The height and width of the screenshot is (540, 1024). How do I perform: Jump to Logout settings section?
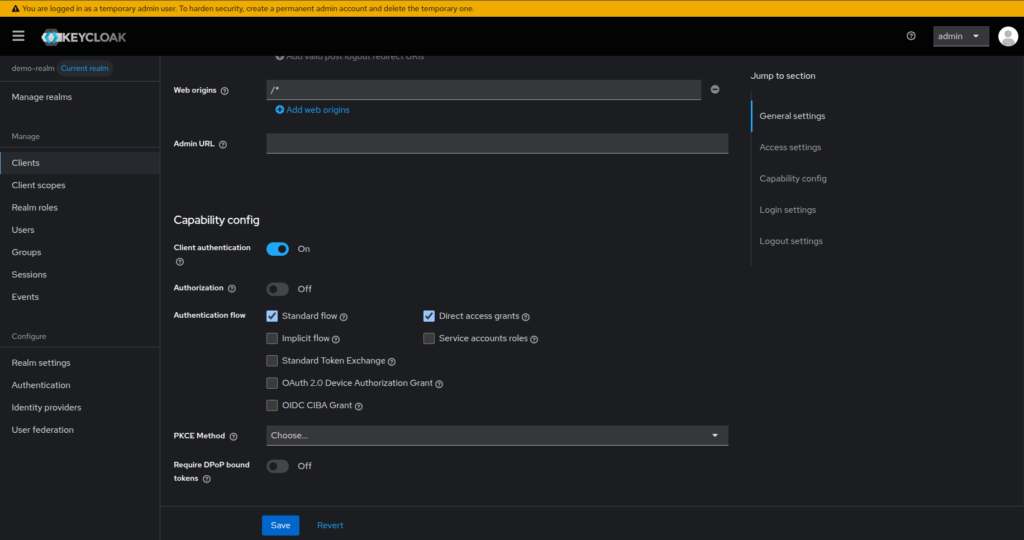coord(791,241)
